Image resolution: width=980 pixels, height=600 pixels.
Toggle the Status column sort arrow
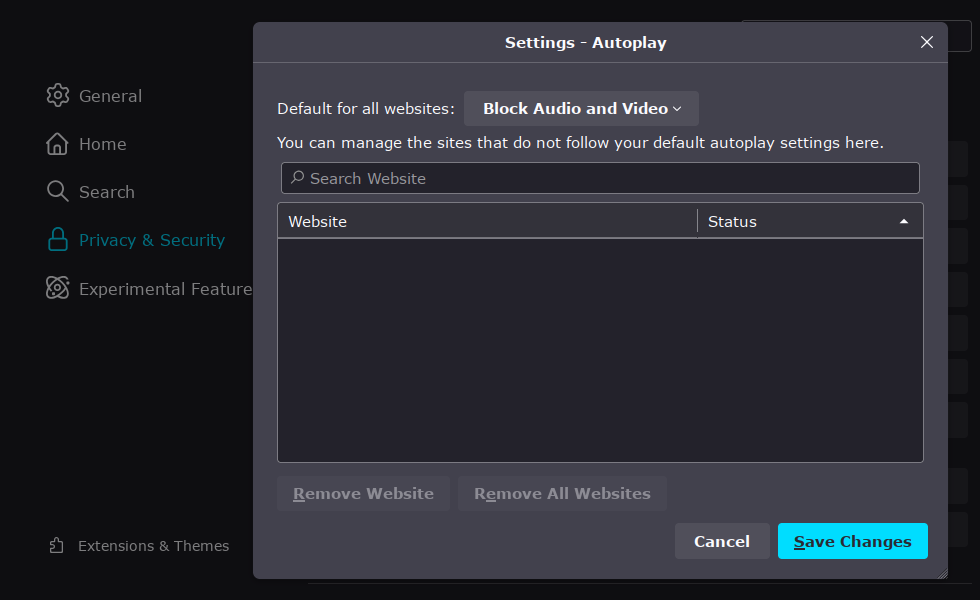tap(904, 222)
